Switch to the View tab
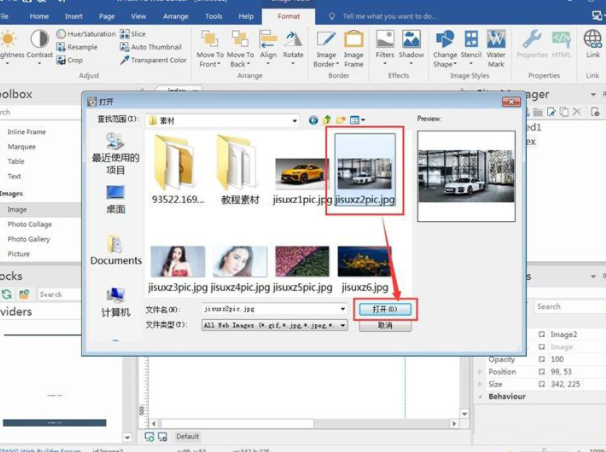 138,16
